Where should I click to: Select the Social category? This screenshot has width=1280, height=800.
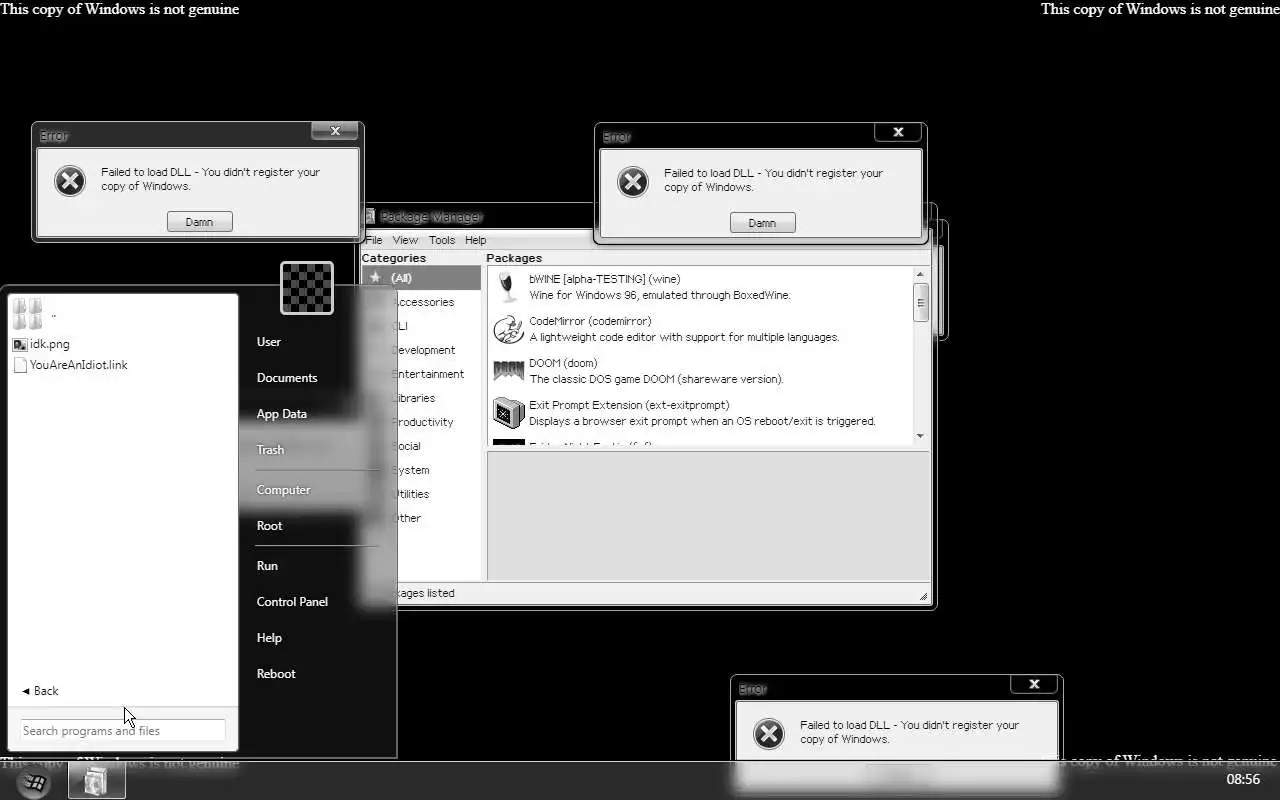tap(421, 446)
